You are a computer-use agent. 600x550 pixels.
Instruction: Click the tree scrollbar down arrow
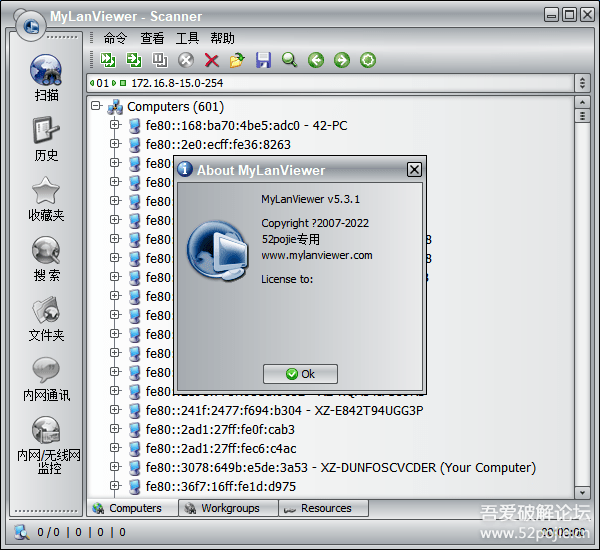point(582,493)
